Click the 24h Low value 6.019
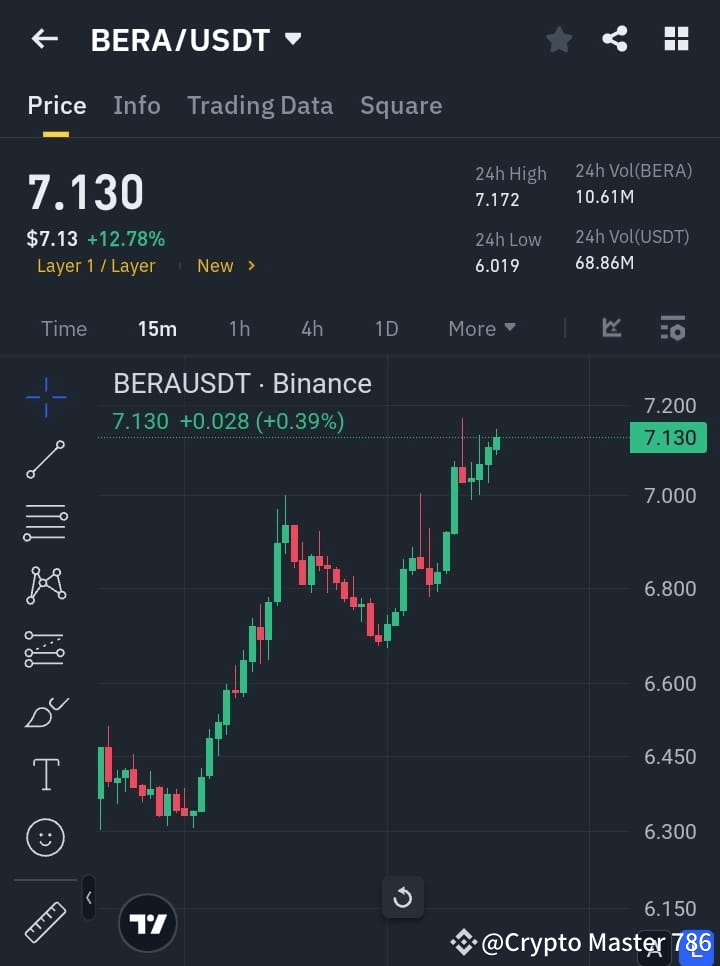The height and width of the screenshot is (966, 720). coord(497,266)
